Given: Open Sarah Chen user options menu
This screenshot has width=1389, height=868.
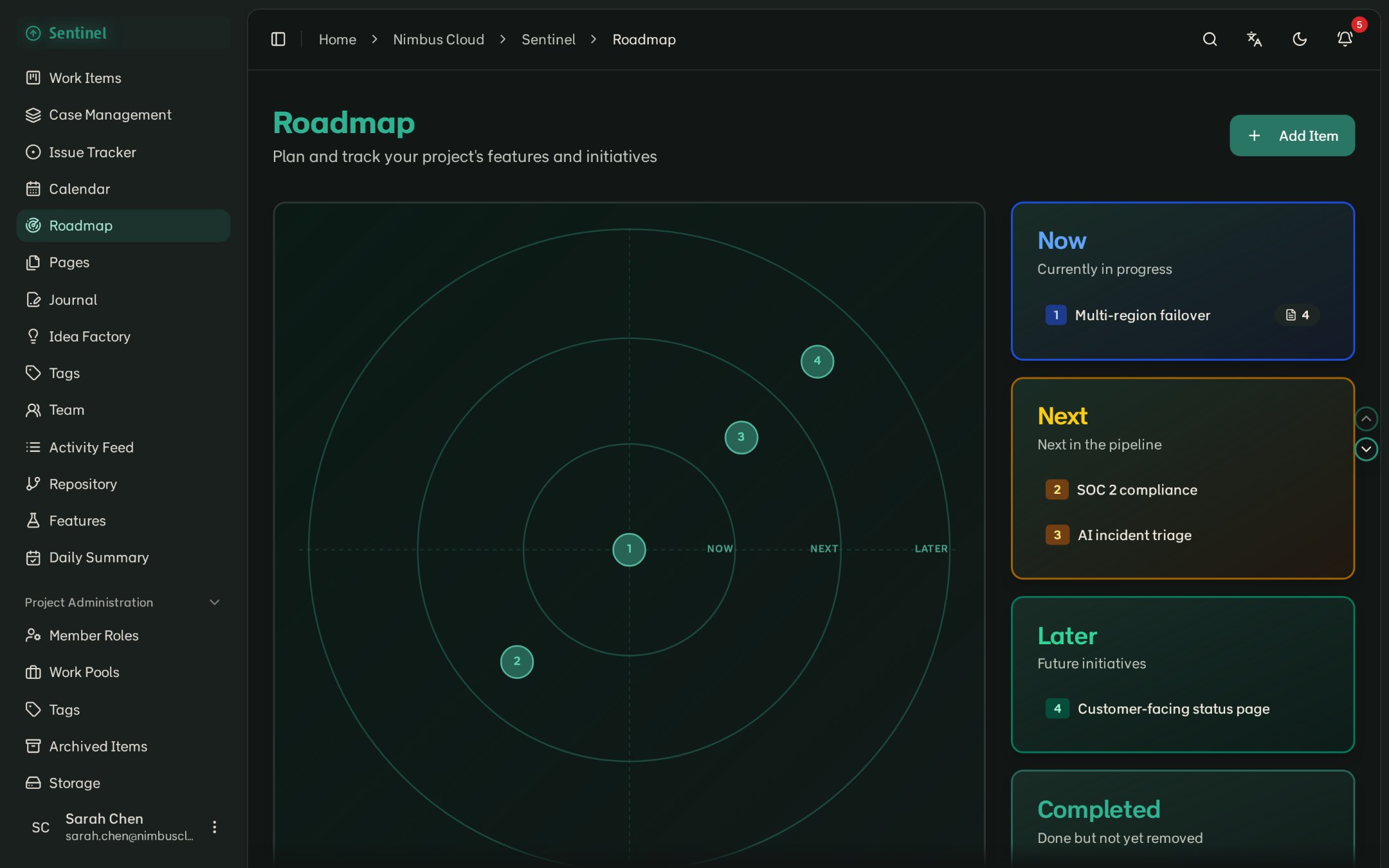Looking at the screenshot, I should click(x=214, y=827).
